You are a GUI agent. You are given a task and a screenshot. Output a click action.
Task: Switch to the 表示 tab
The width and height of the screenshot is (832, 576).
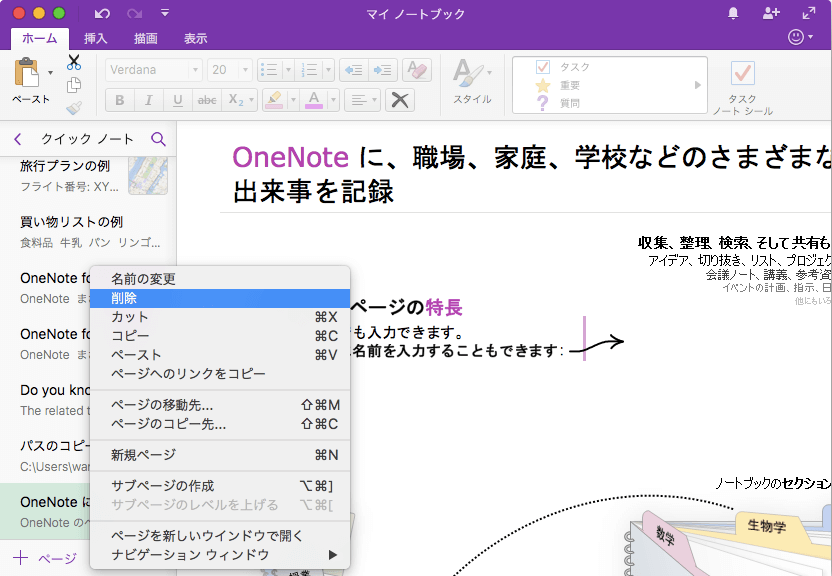click(195, 38)
